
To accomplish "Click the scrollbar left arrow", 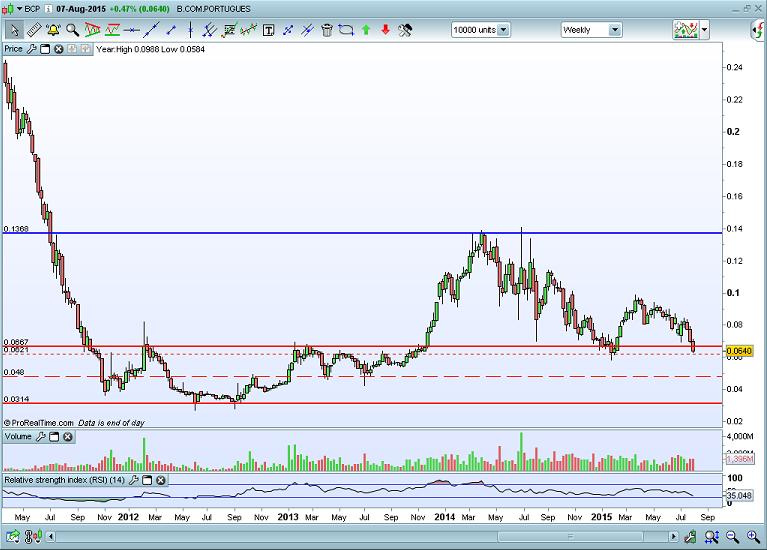I will click(51, 537).
